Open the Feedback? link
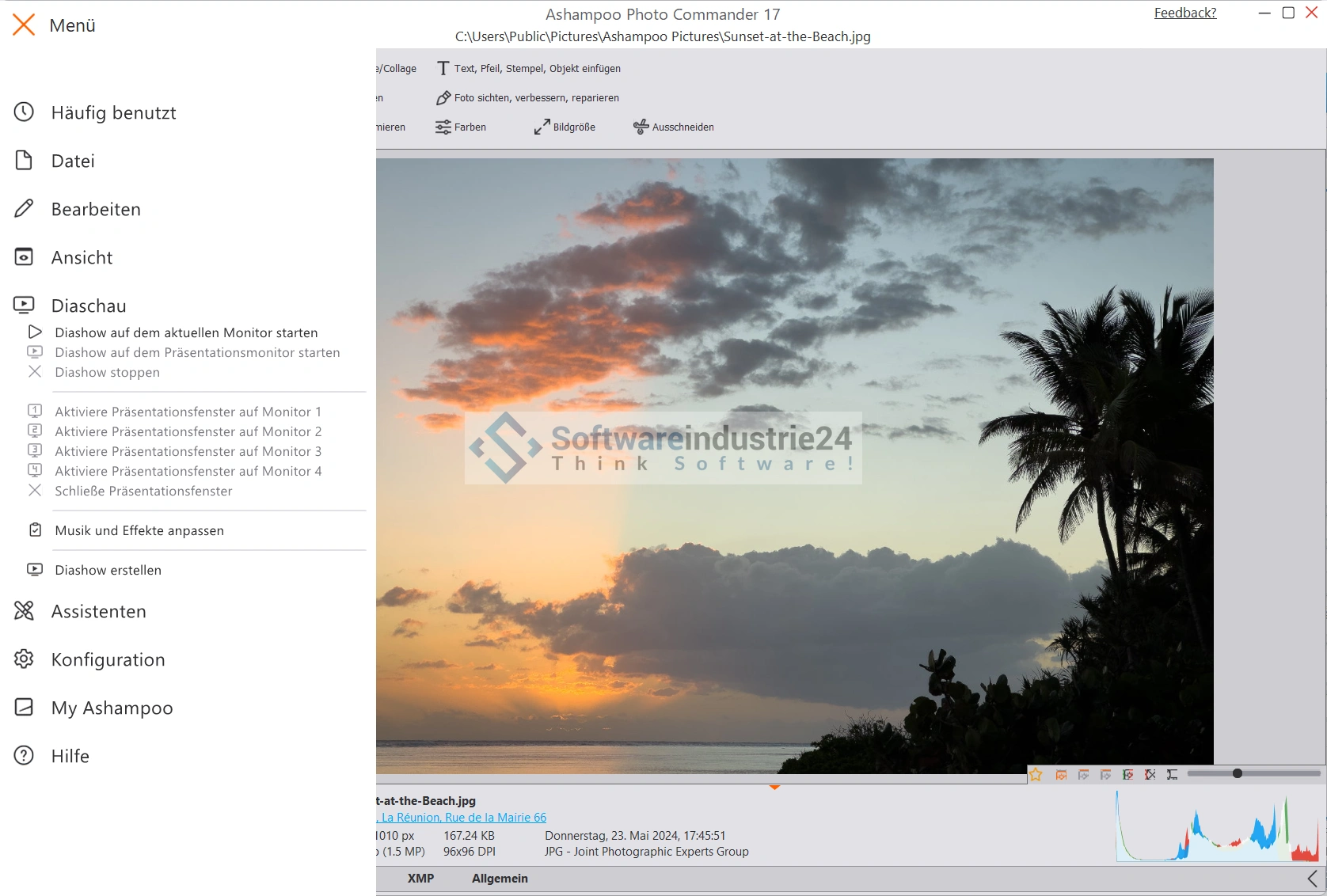 tap(1184, 13)
